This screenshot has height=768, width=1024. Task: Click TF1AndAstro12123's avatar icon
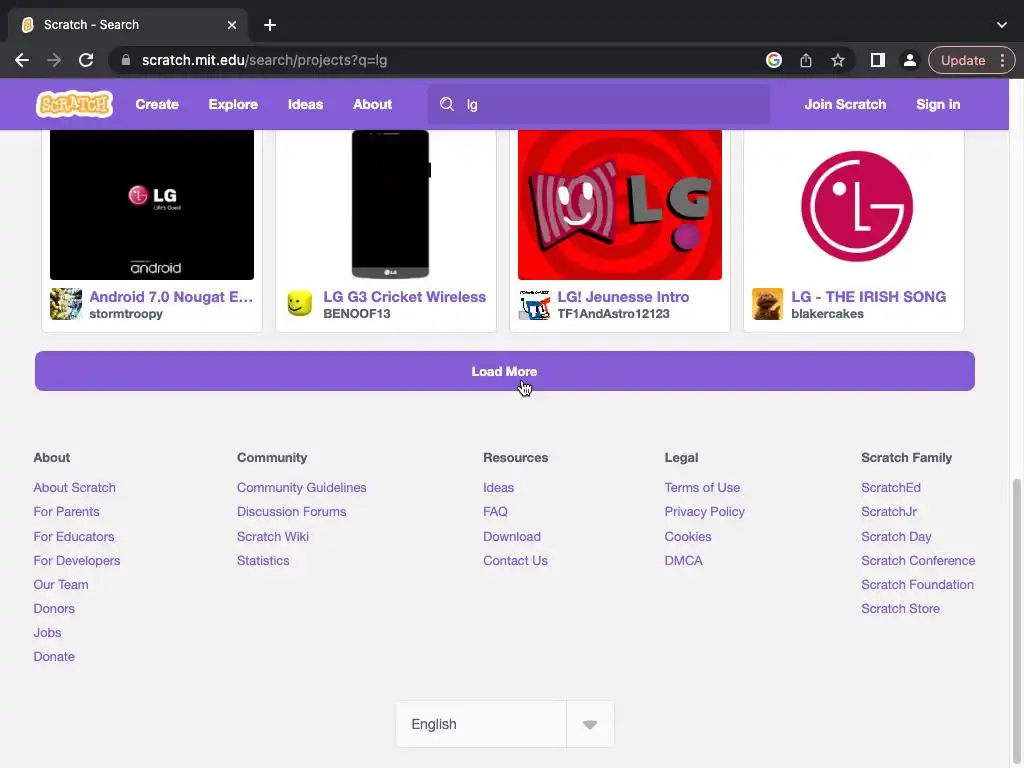pyautogui.click(x=534, y=304)
